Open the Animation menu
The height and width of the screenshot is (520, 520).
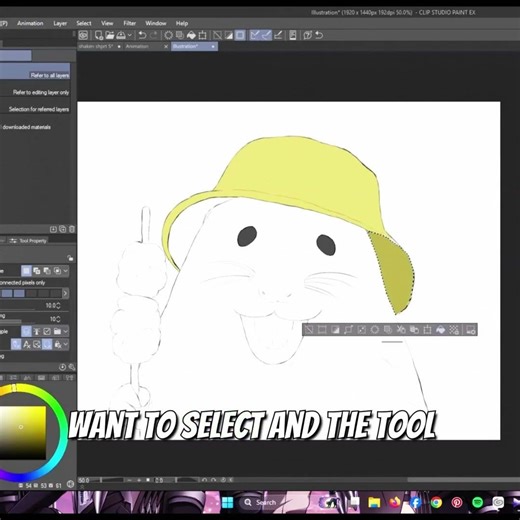click(x=30, y=23)
